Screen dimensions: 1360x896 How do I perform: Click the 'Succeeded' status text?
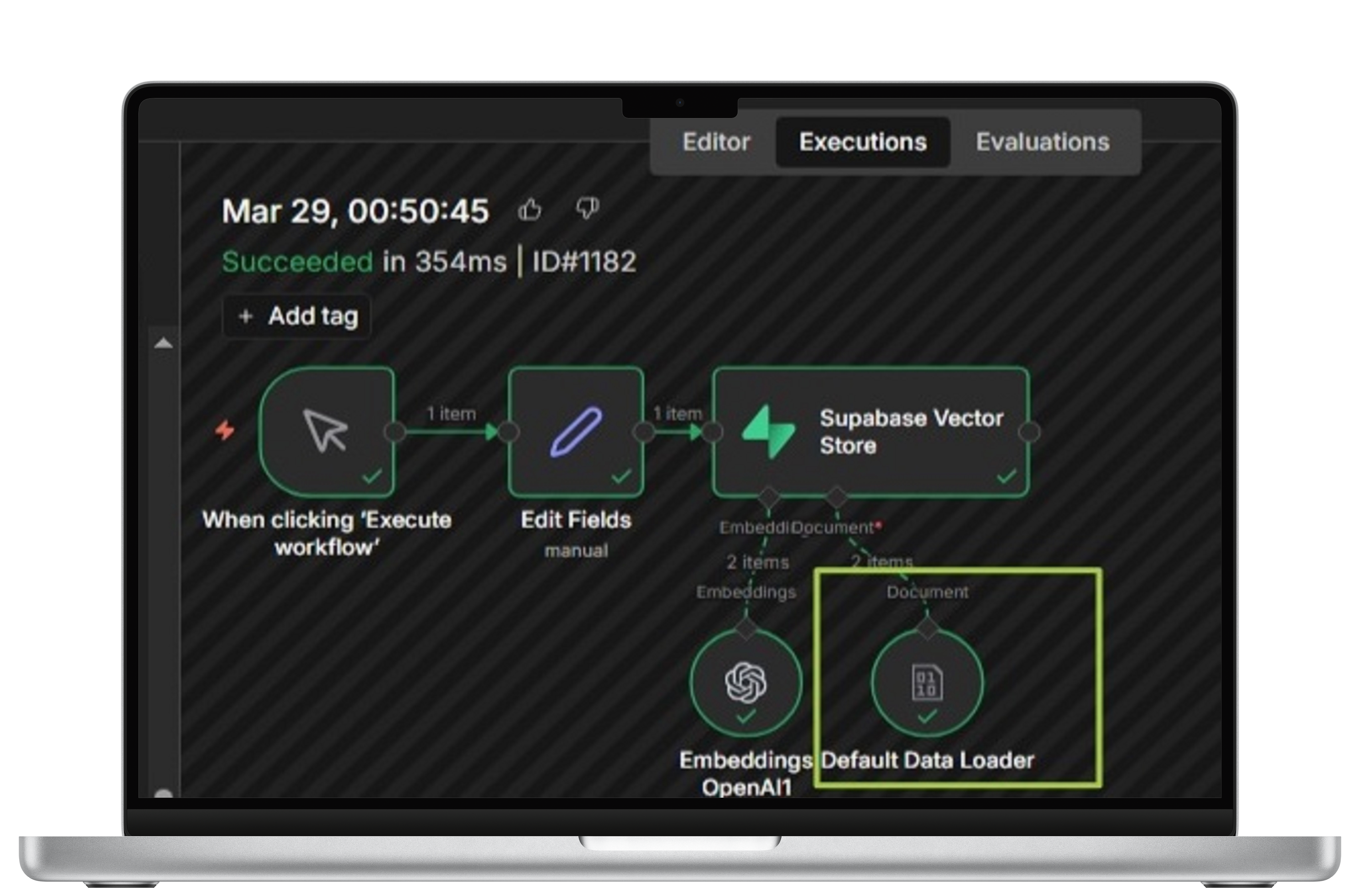297,262
